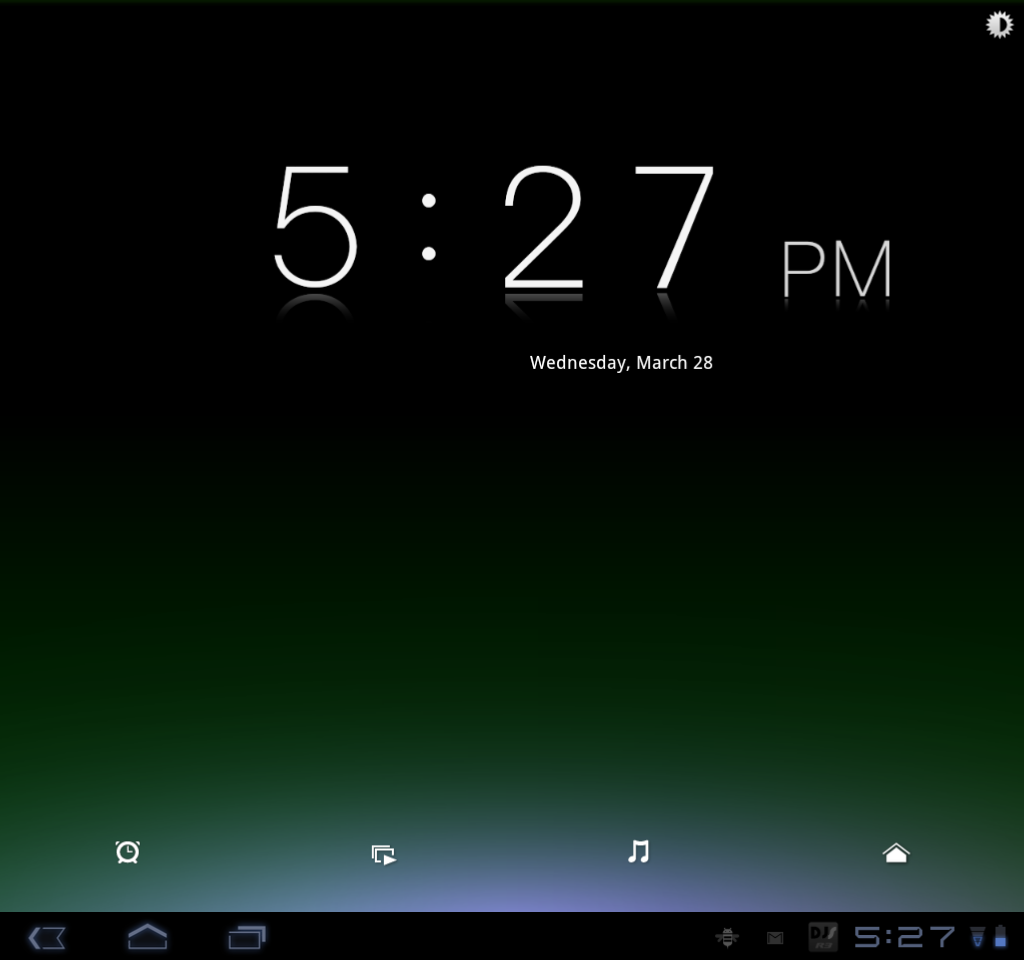1024x960 pixels.
Task: Select the date Wednesday, March 28
Action: pos(621,362)
